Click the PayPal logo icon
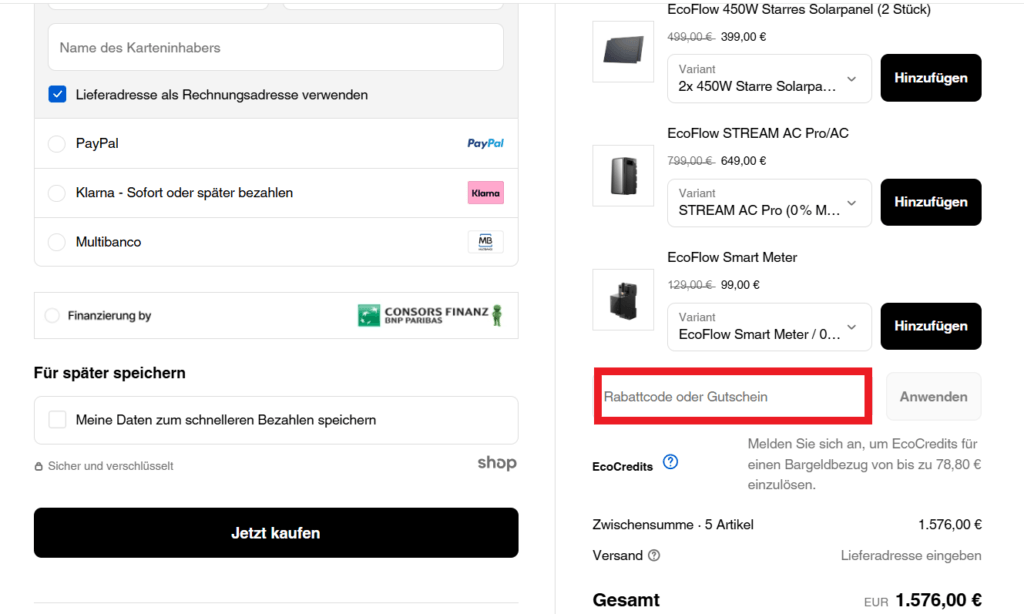This screenshot has width=1024, height=614. coord(485,143)
